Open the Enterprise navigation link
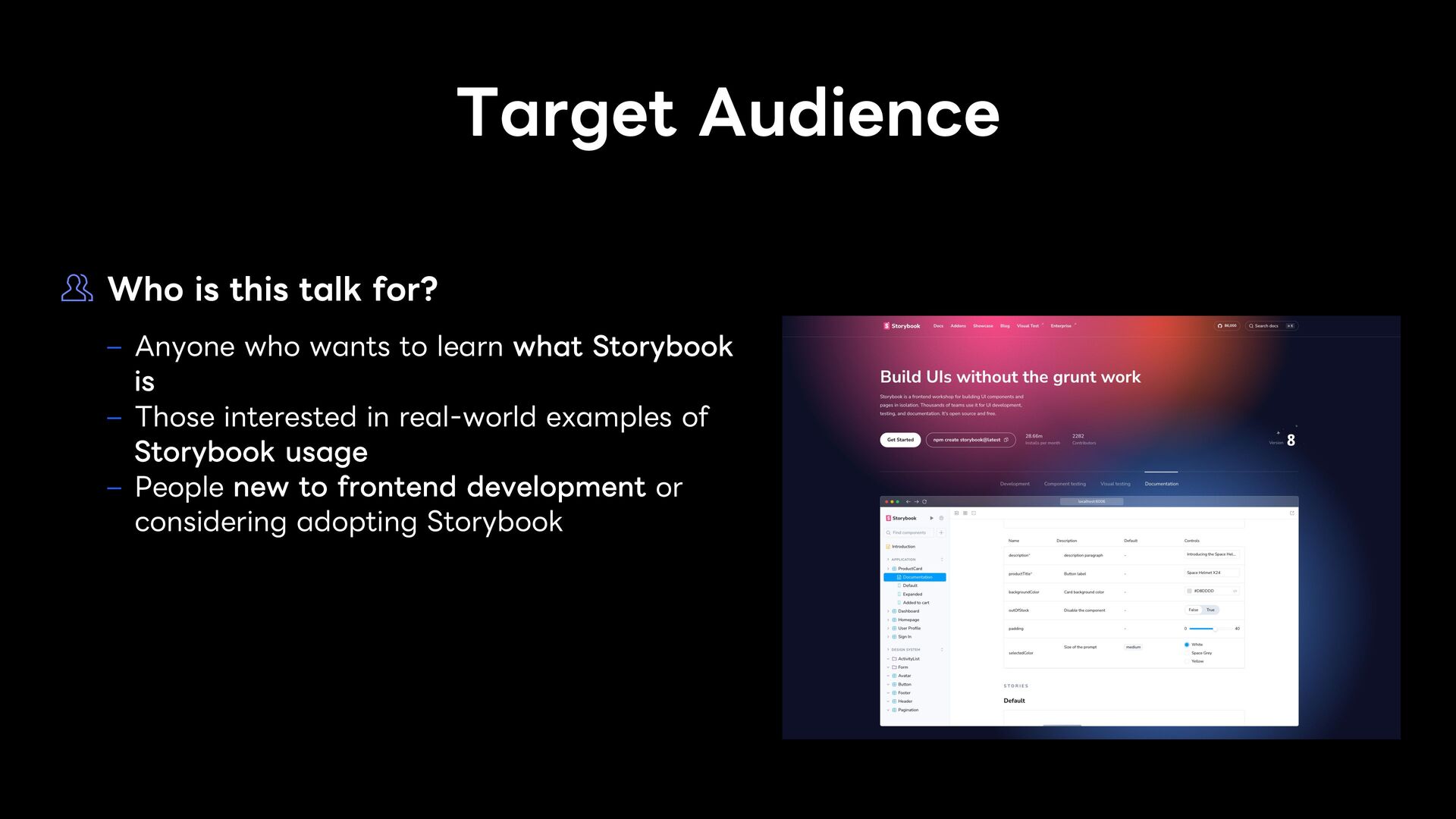 [1062, 326]
